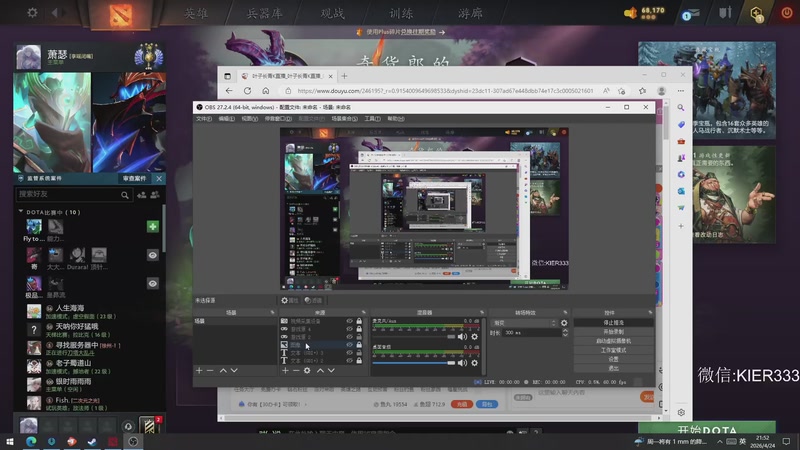800x450 pixels.
Task: Adjust the desktop audio volume slider
Action: tap(414, 363)
